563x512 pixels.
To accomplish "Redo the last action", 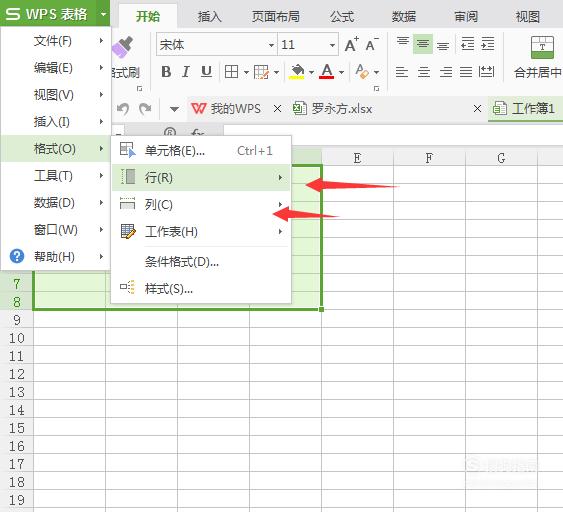I will [145, 108].
